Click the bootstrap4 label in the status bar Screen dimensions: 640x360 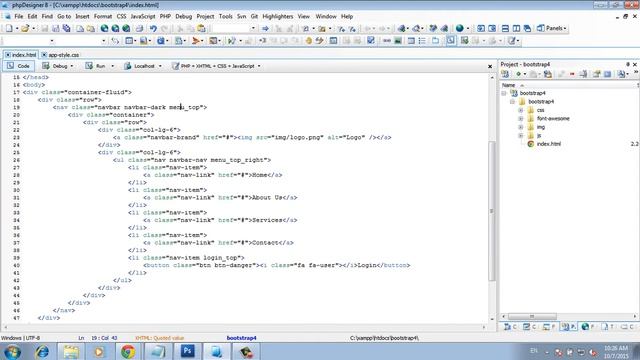242,338
